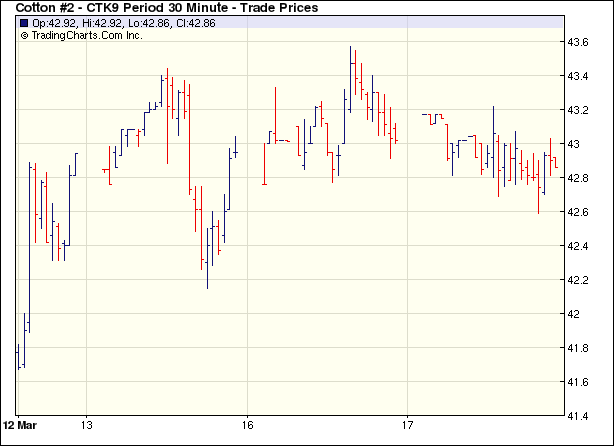Image resolution: width=614 pixels, height=446 pixels.
Task: Click the 41.6 price axis label
Action: 580,382
